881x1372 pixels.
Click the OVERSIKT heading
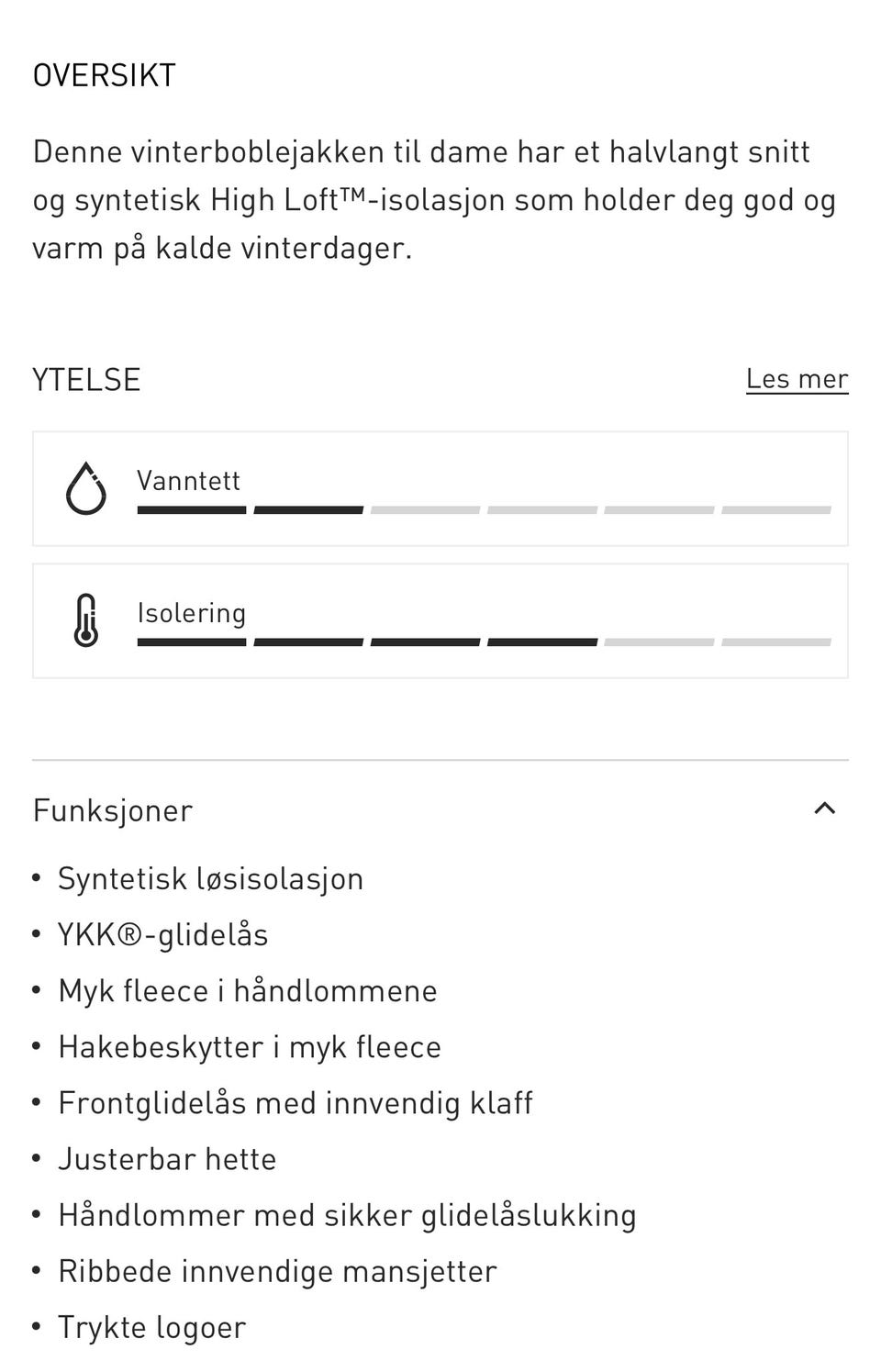104,75
